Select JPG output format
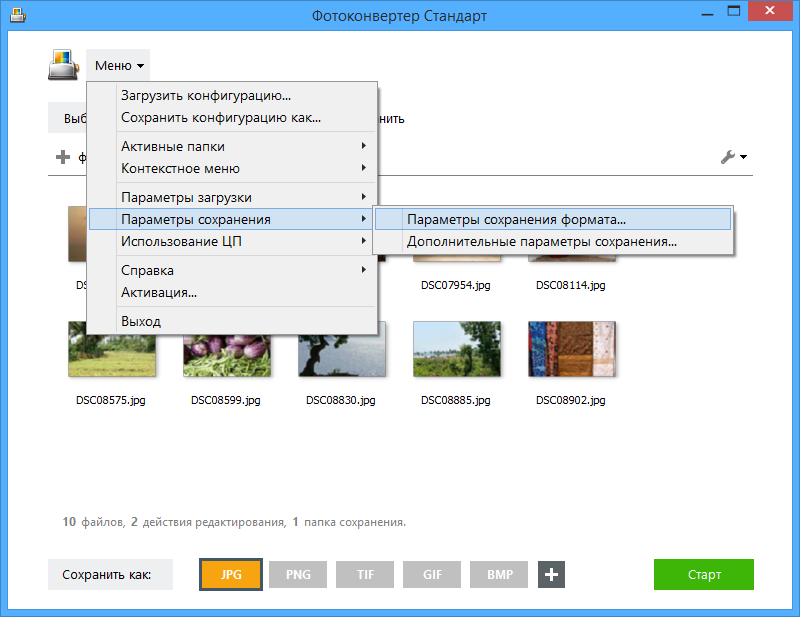The image size is (800, 617). (231, 575)
